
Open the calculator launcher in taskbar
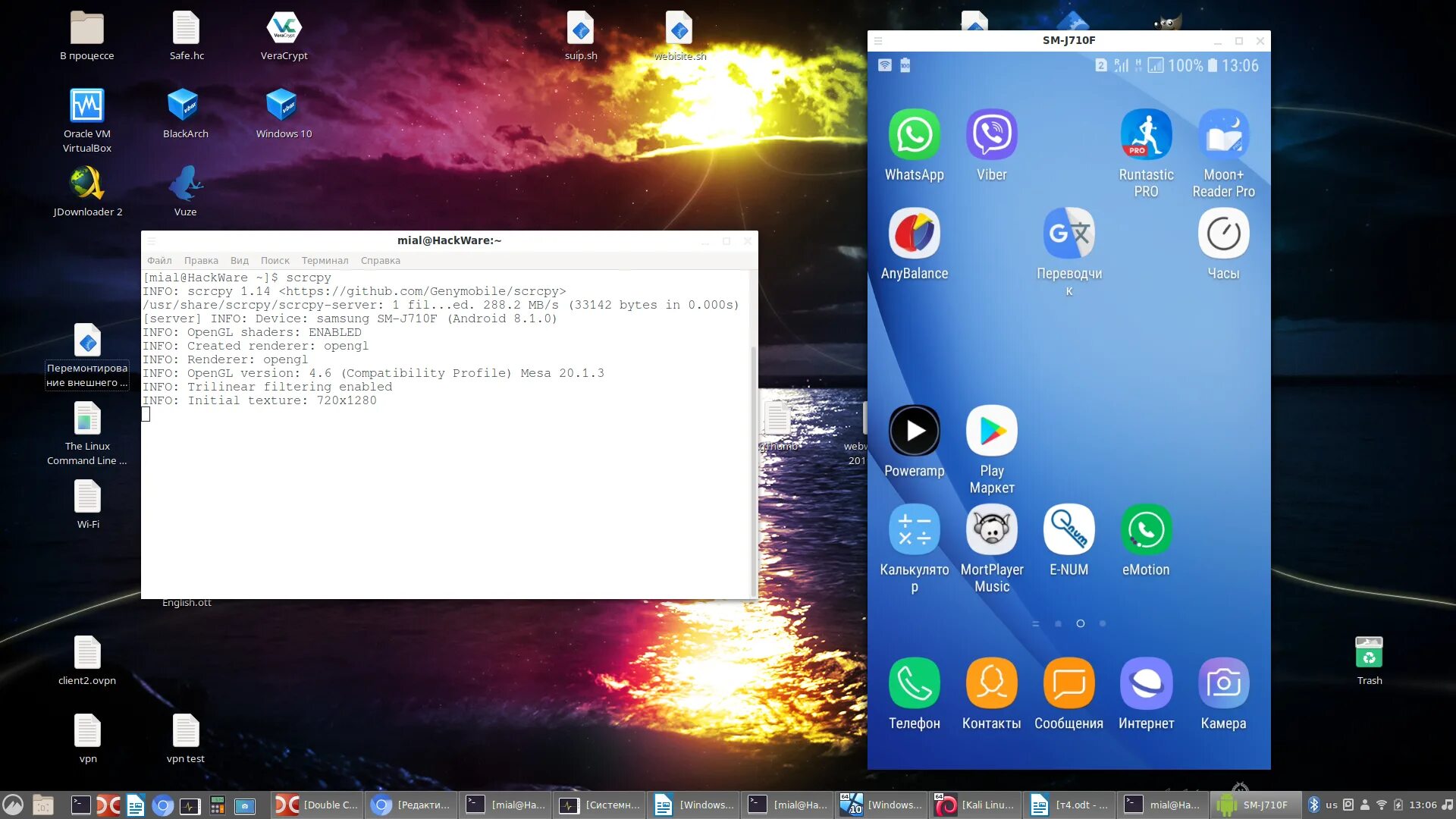(217, 805)
